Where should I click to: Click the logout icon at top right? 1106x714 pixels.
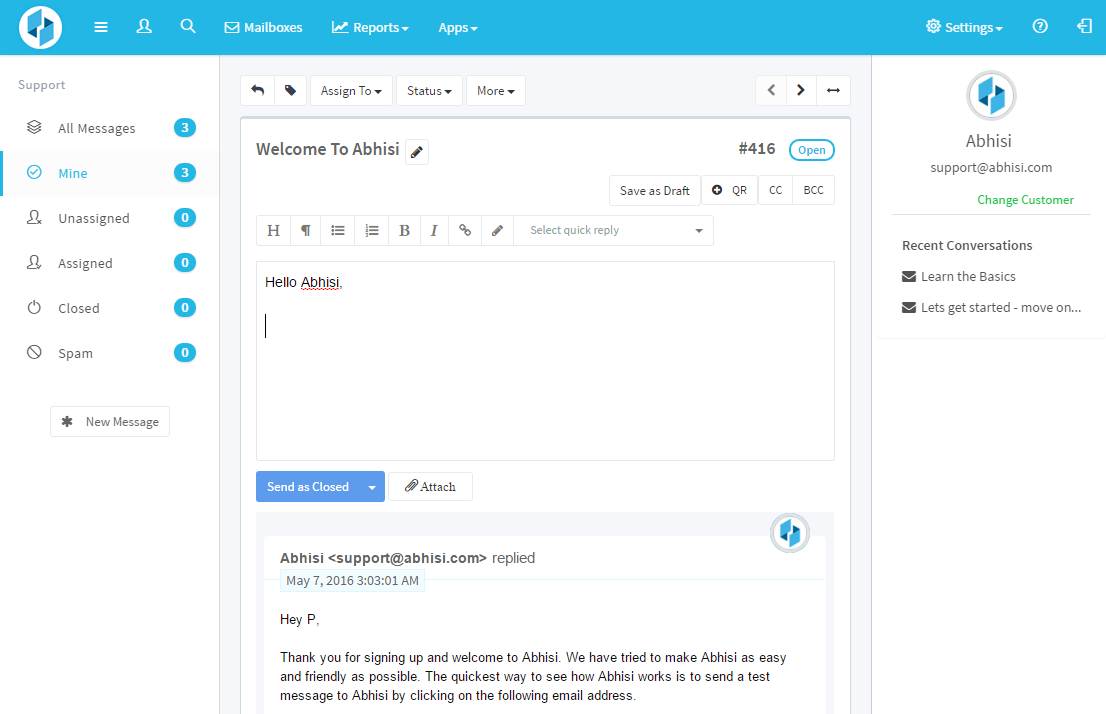click(x=1084, y=27)
